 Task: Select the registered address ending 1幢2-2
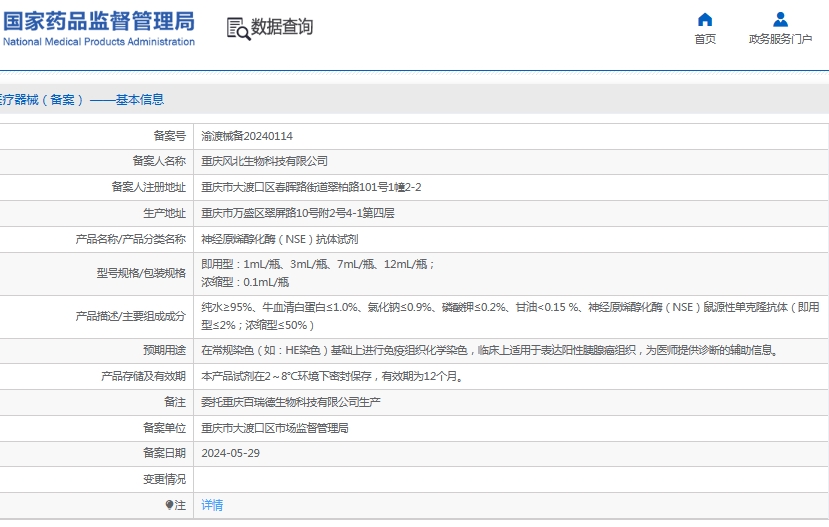(311, 187)
